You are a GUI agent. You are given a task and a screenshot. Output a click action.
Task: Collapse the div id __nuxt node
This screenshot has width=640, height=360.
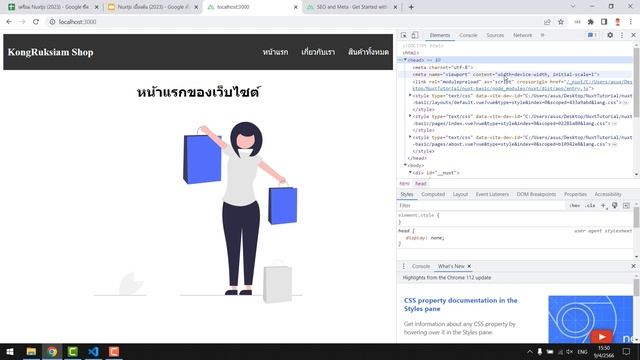coord(410,173)
